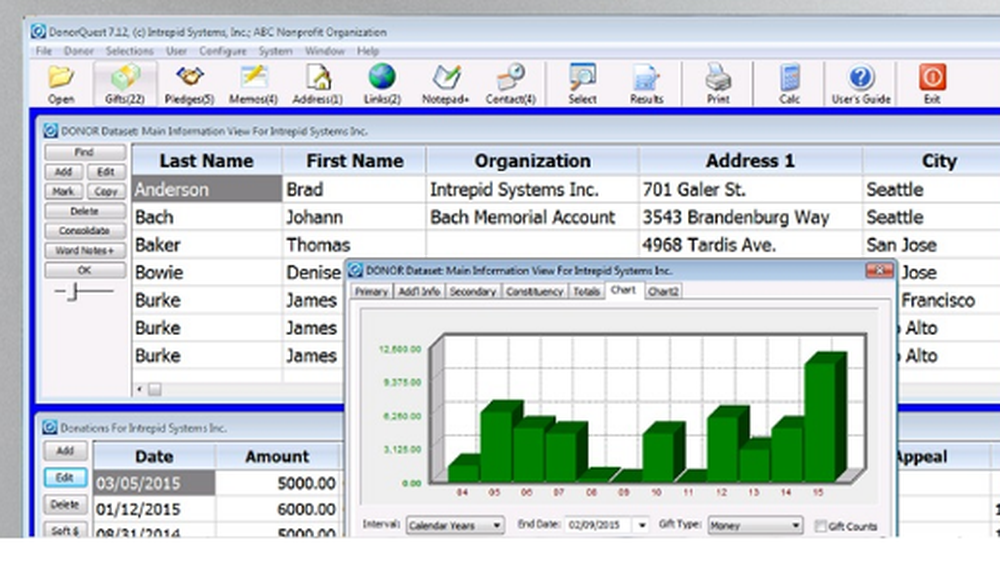Screen dimensions: 1000x565
Task: Open the System menu
Action: pyautogui.click(x=276, y=51)
